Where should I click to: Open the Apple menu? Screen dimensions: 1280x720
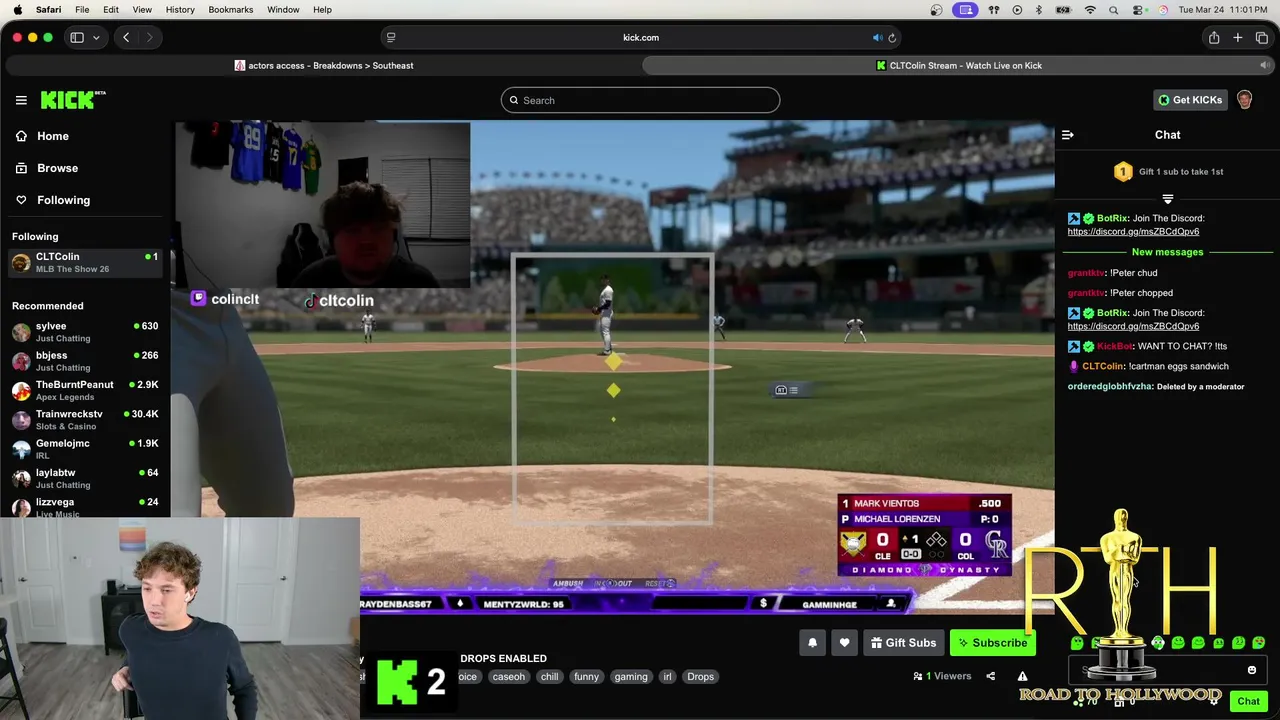[17, 10]
